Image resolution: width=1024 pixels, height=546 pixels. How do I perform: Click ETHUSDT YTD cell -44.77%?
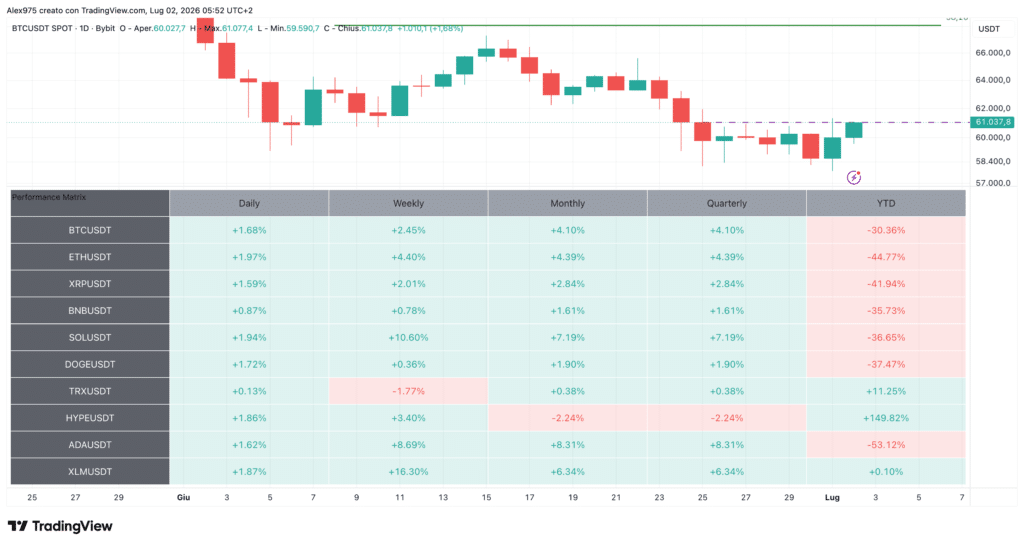(x=886, y=257)
